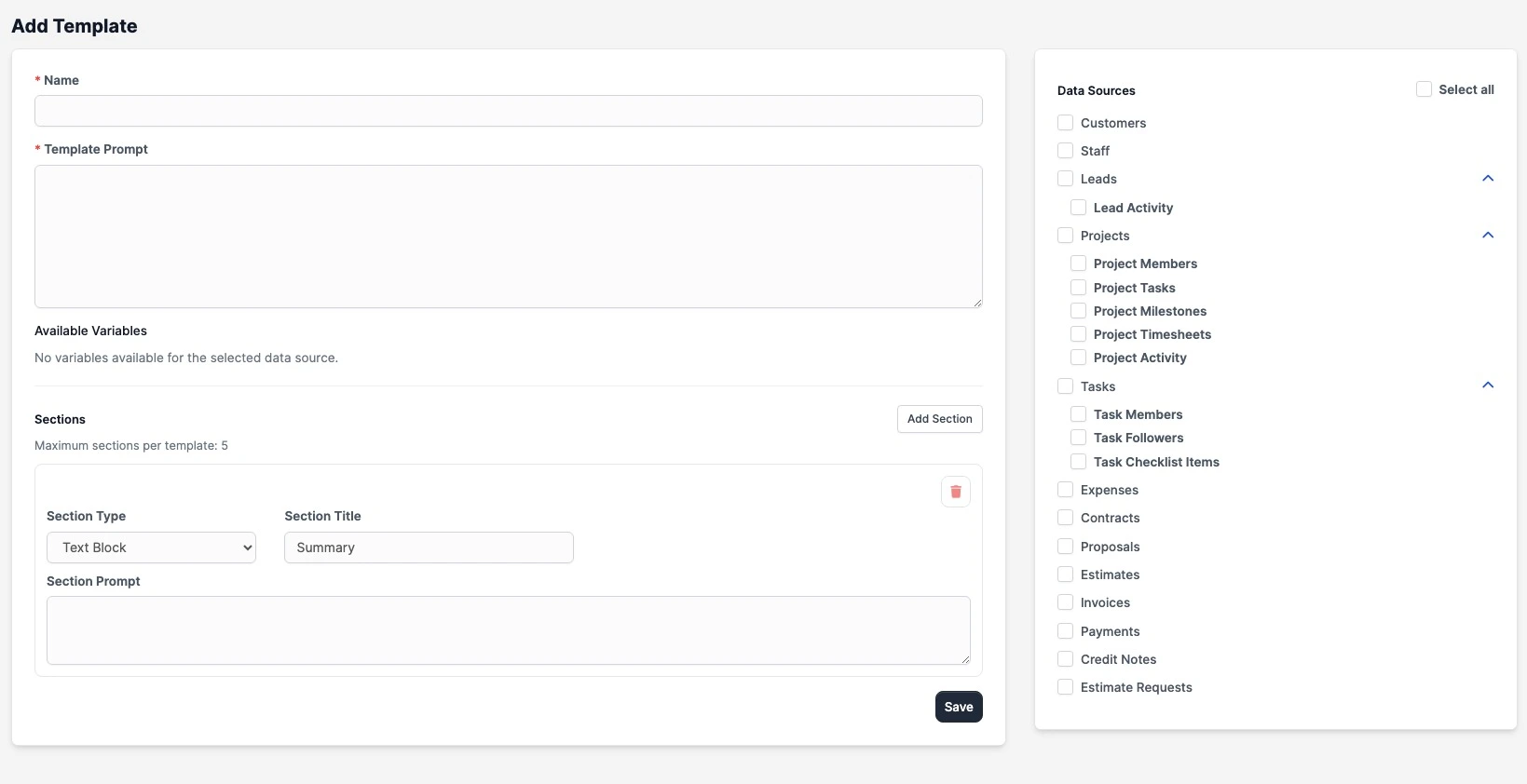This screenshot has height=784, width=1527.
Task: Delete the section with the trash icon
Action: coord(955,492)
